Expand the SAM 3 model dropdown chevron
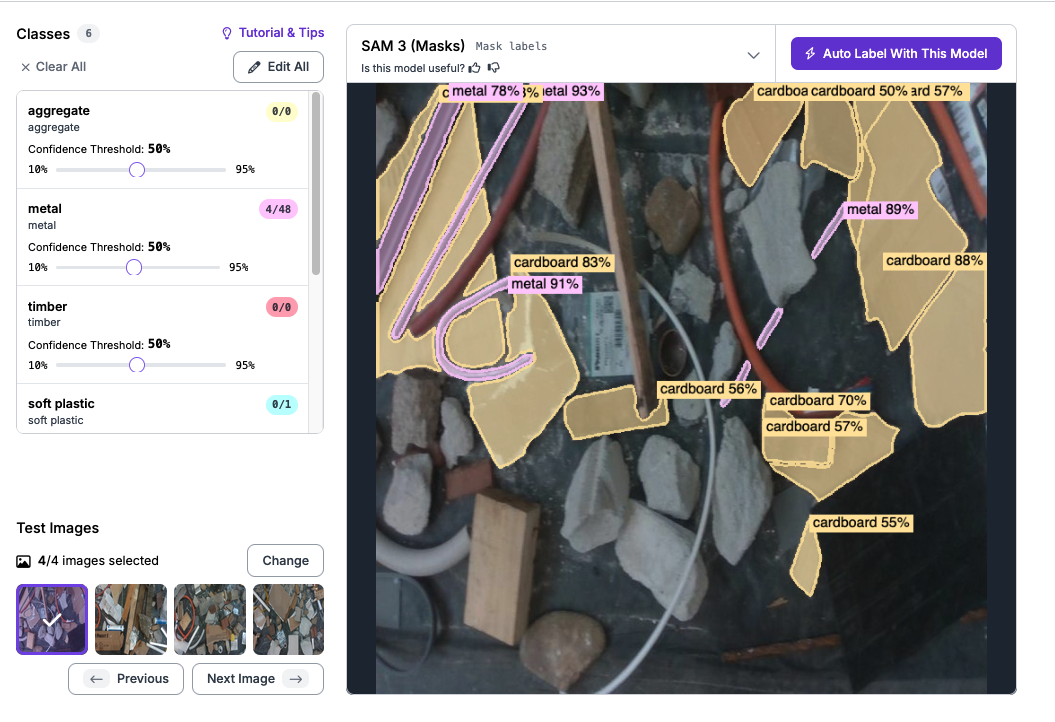The height and width of the screenshot is (722, 1055). [754, 55]
